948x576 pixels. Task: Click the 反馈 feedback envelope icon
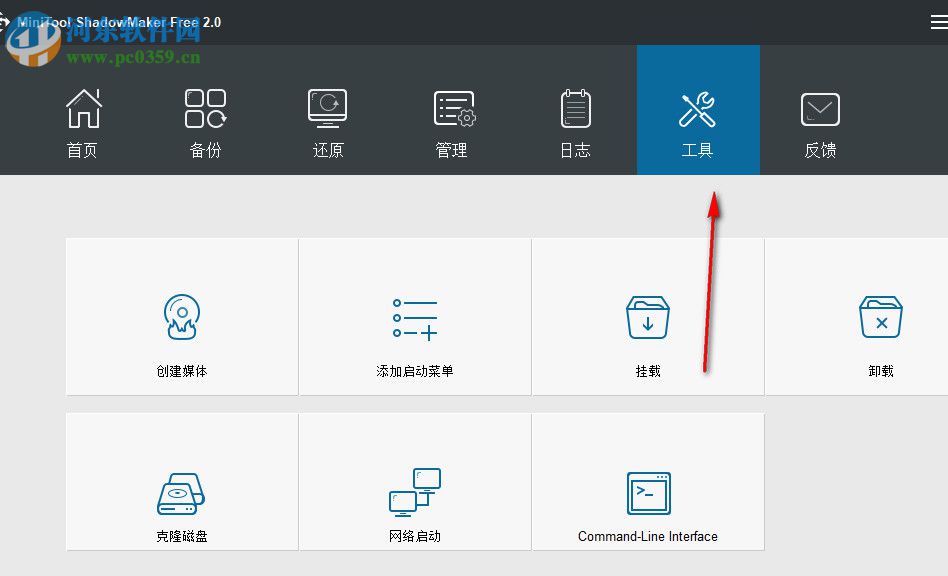point(820,108)
